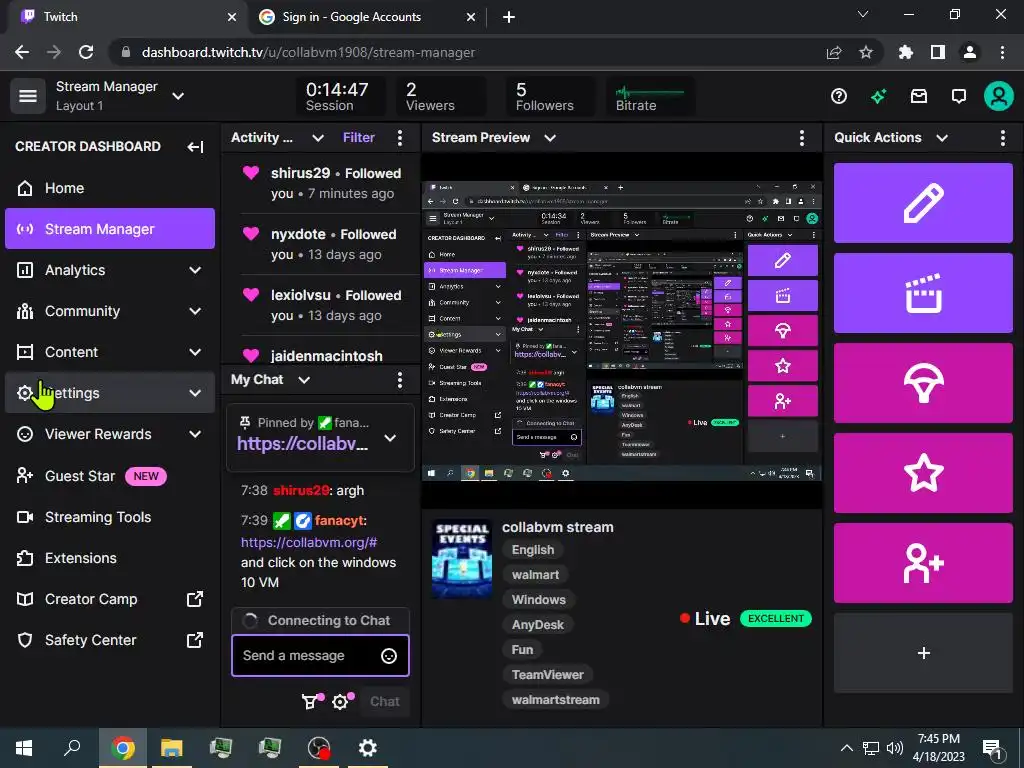Open the Help question mark icon
The width and height of the screenshot is (1024, 768).
point(839,97)
